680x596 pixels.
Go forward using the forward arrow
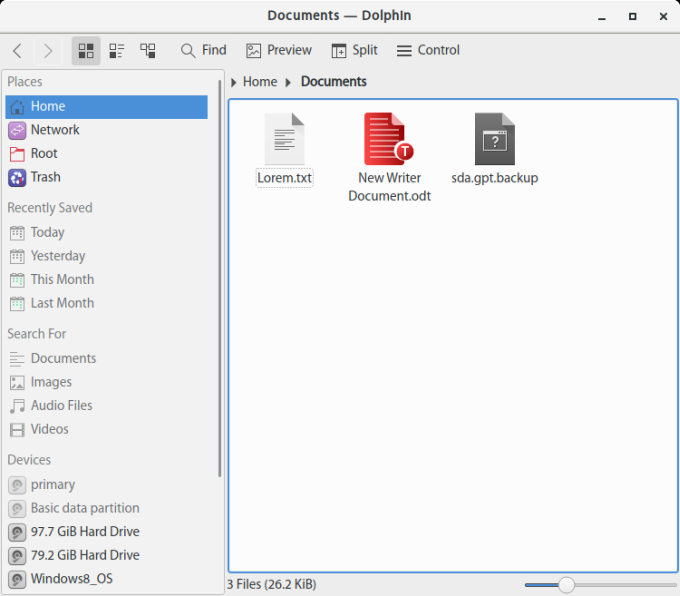pyautogui.click(x=47, y=51)
